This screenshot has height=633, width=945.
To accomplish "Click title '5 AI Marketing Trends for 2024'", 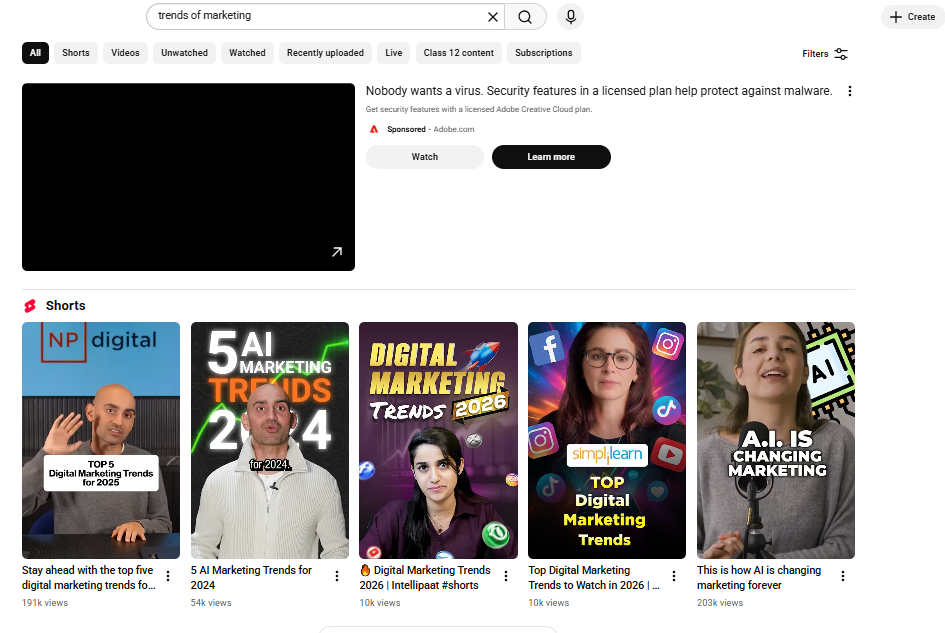I will tap(251, 578).
